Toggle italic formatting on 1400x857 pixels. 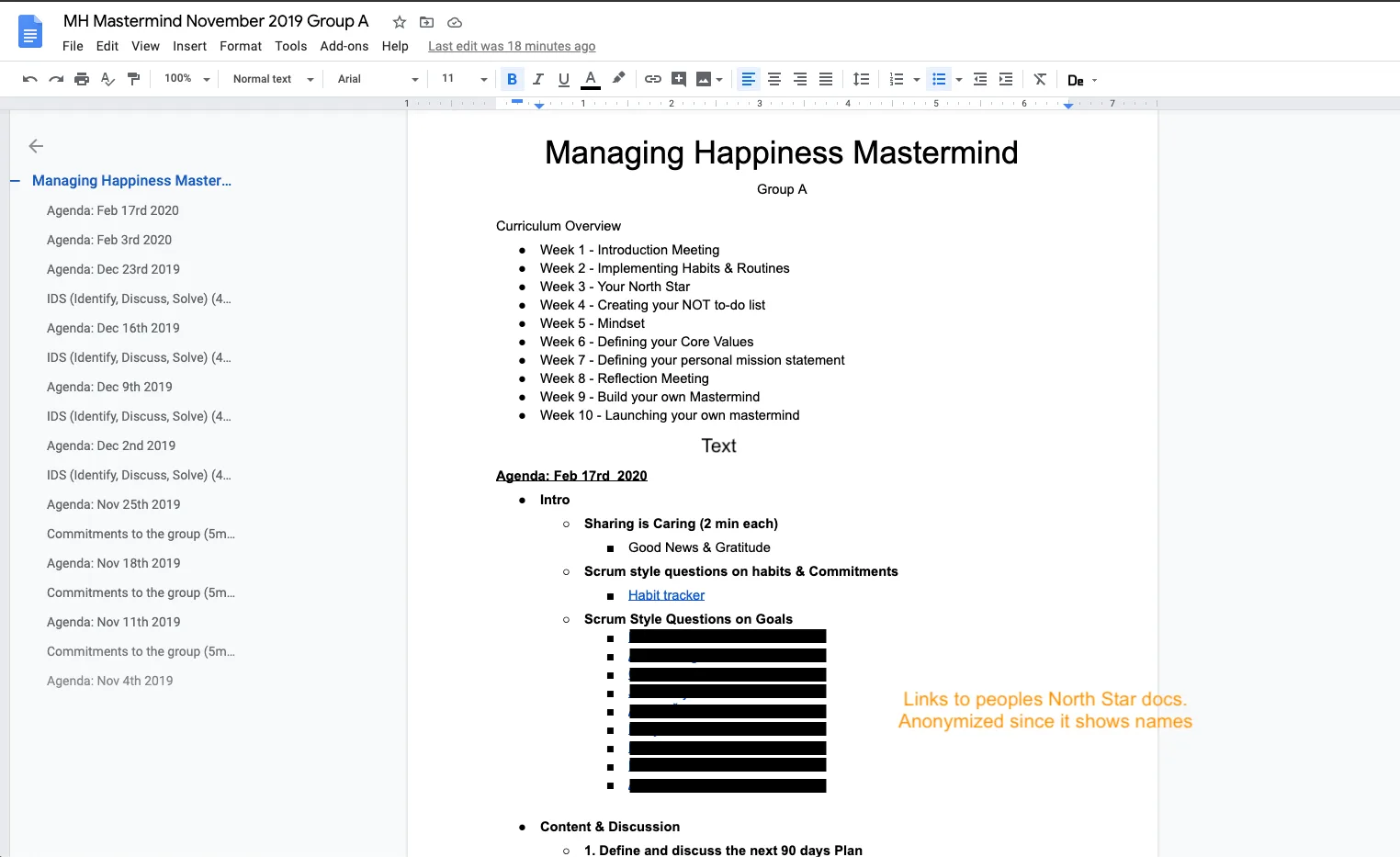click(537, 79)
